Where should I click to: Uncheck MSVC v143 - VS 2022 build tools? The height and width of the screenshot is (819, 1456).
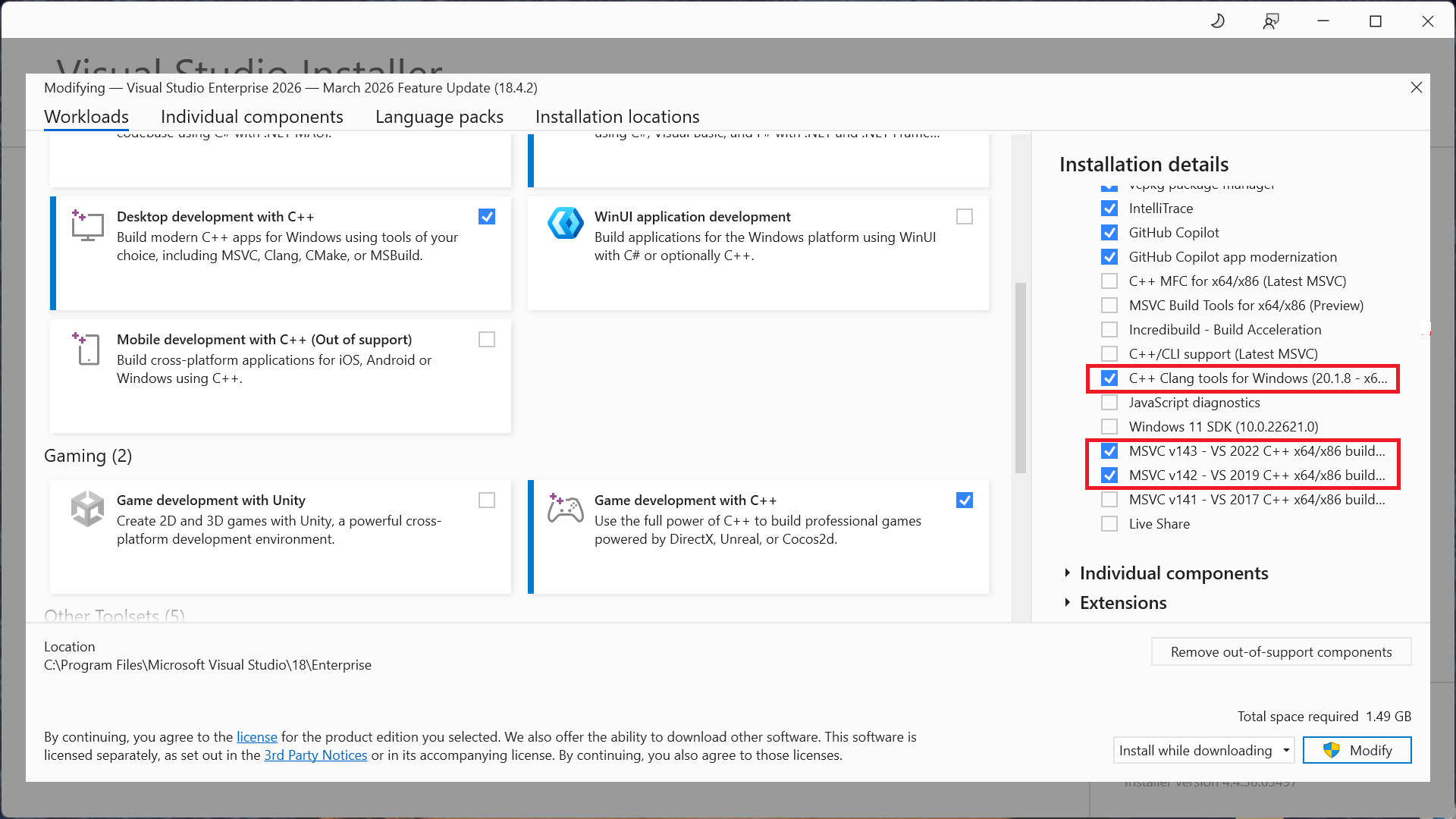click(x=1109, y=451)
